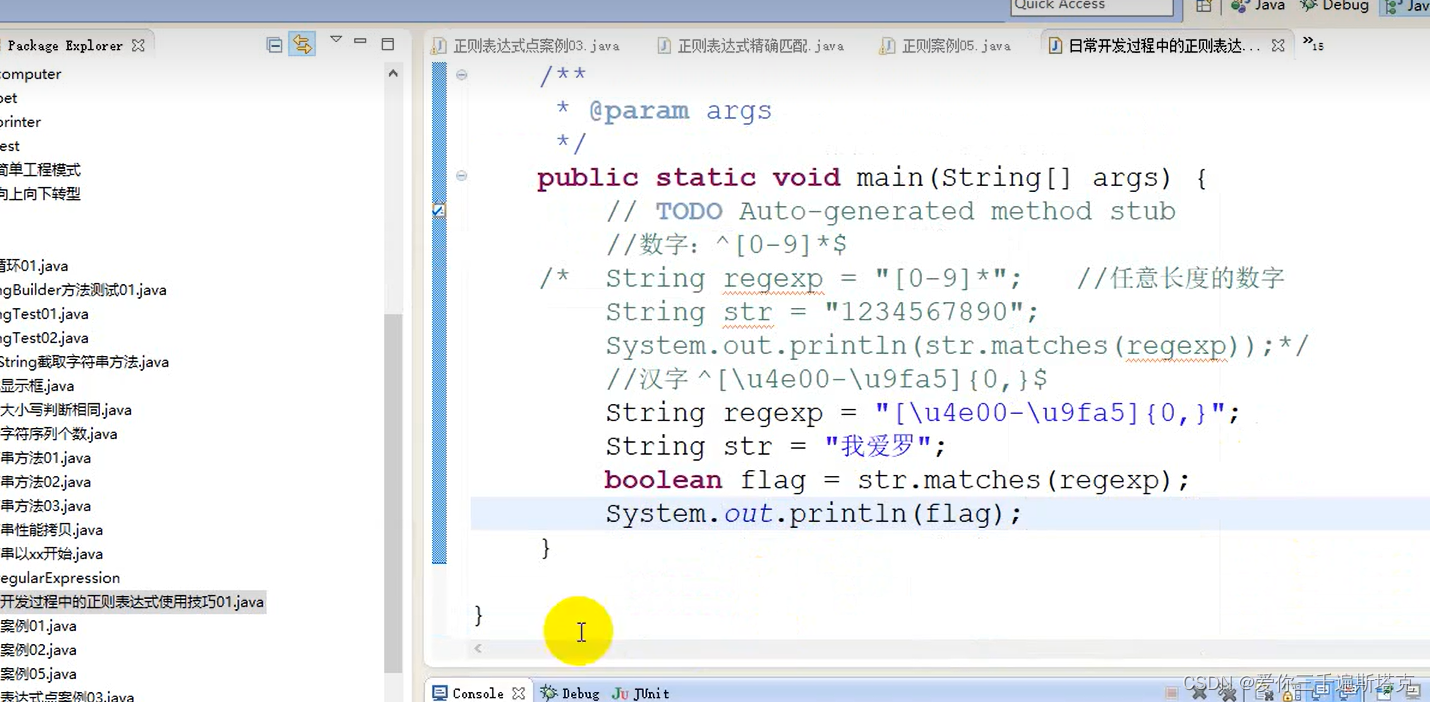
Task: Select gBuilder方法测试01.java file
Action: tap(83, 290)
